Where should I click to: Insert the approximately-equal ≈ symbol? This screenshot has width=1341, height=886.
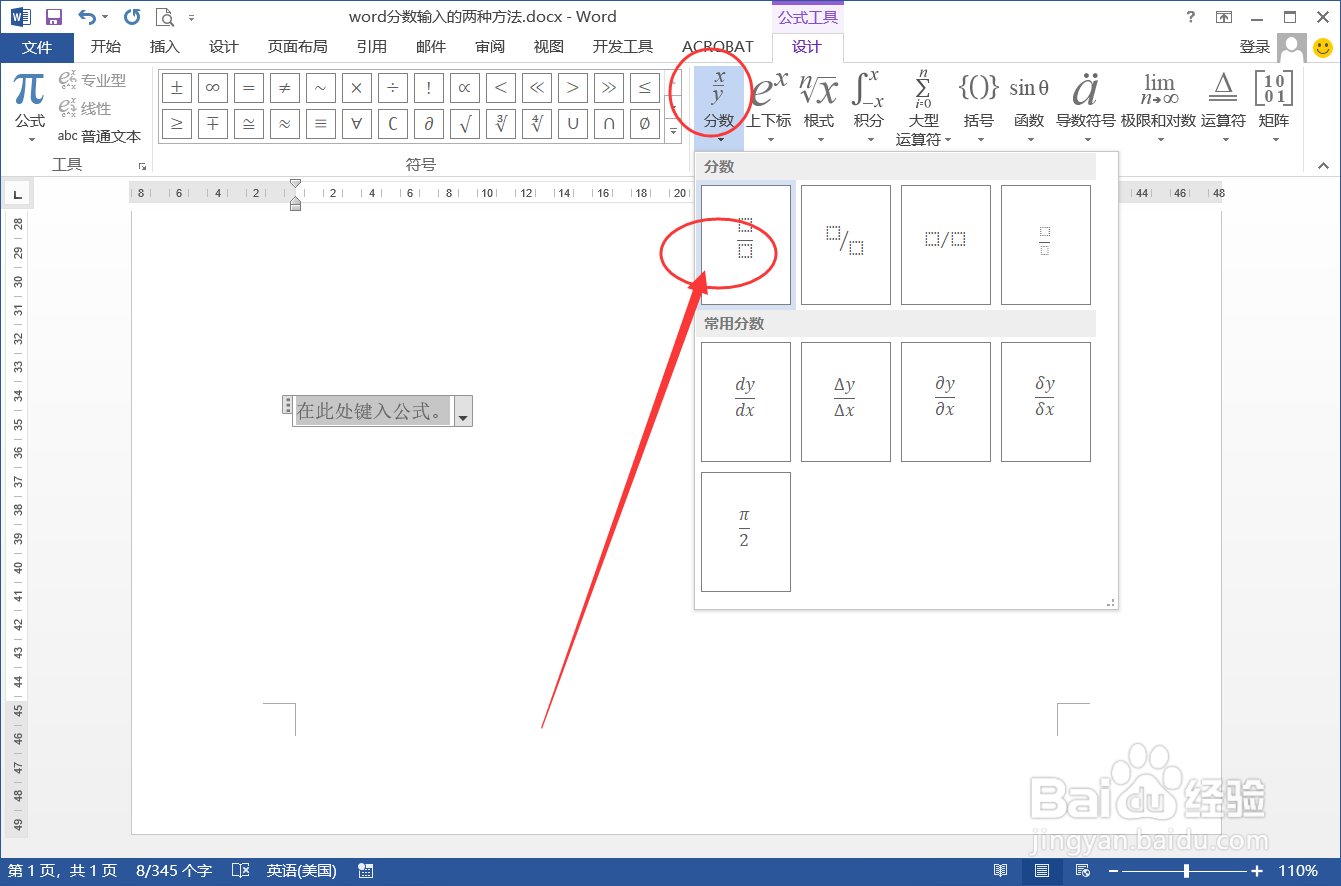(x=285, y=124)
